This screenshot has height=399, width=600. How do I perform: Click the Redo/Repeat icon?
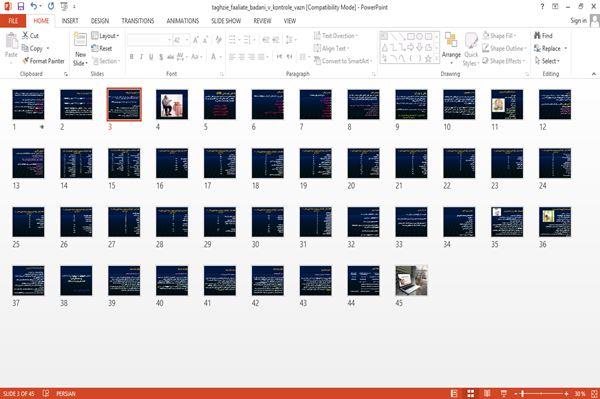point(51,7)
